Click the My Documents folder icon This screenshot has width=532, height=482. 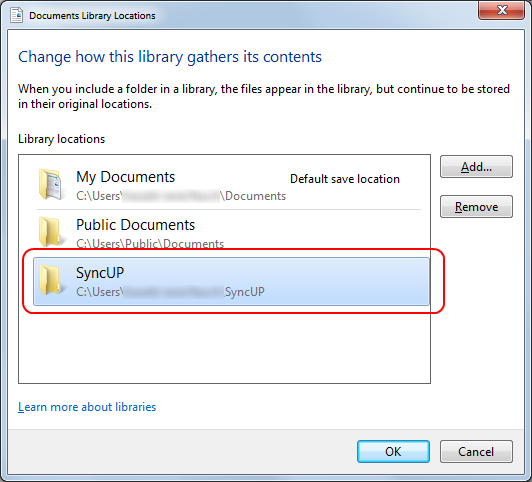click(x=51, y=185)
